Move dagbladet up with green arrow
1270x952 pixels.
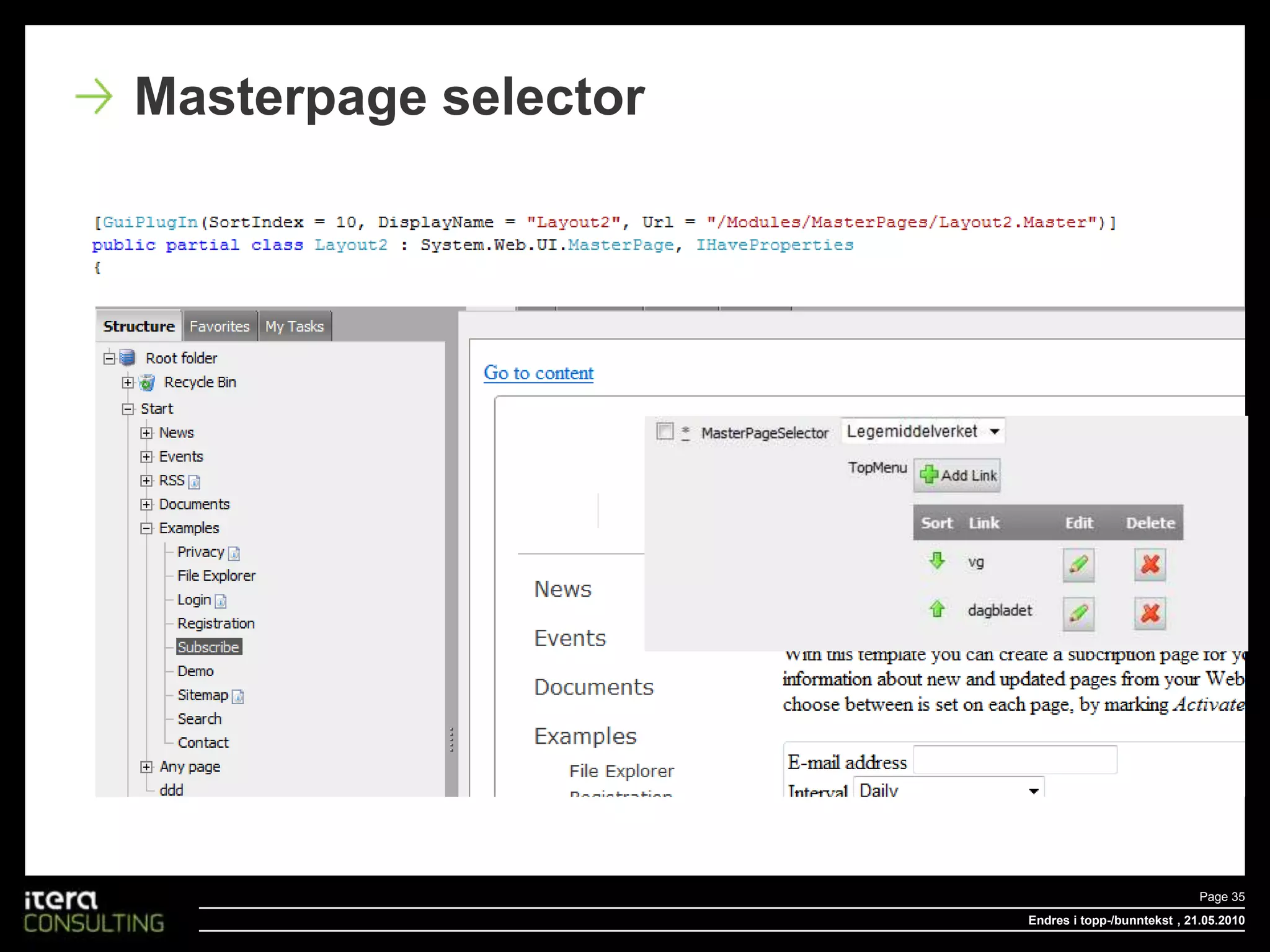[x=937, y=609]
